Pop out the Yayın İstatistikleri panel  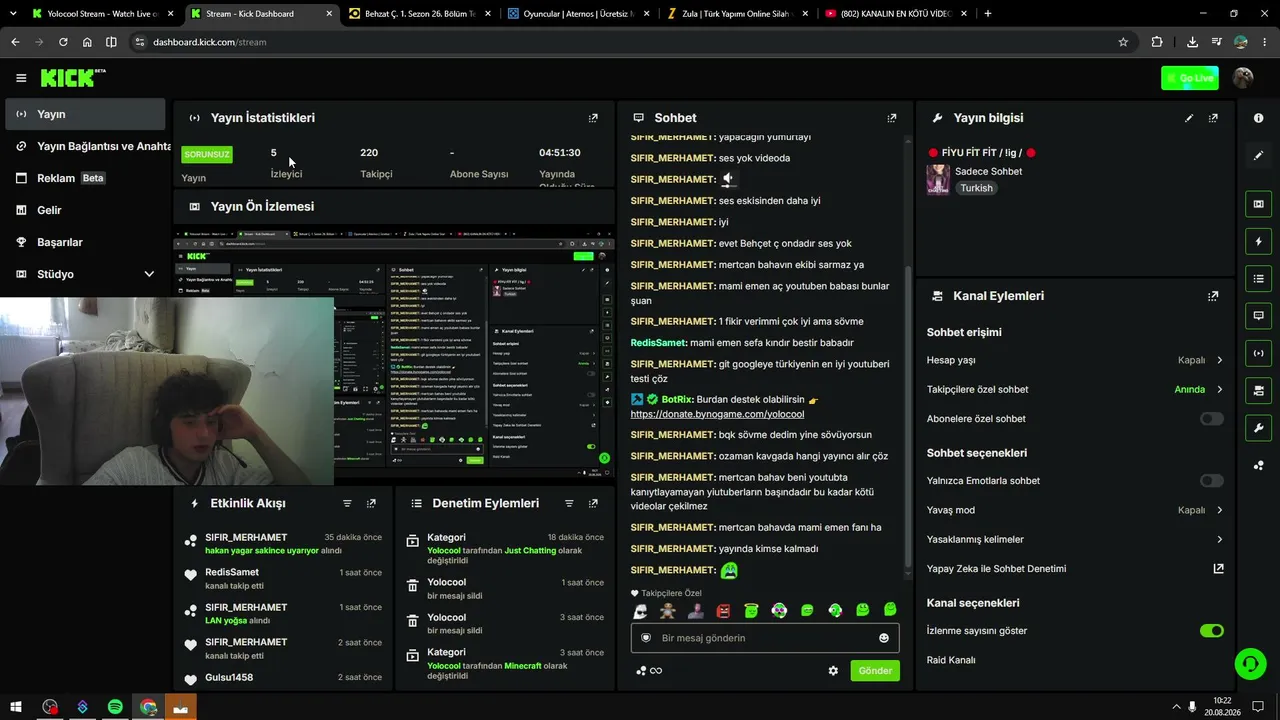pyautogui.click(x=593, y=118)
